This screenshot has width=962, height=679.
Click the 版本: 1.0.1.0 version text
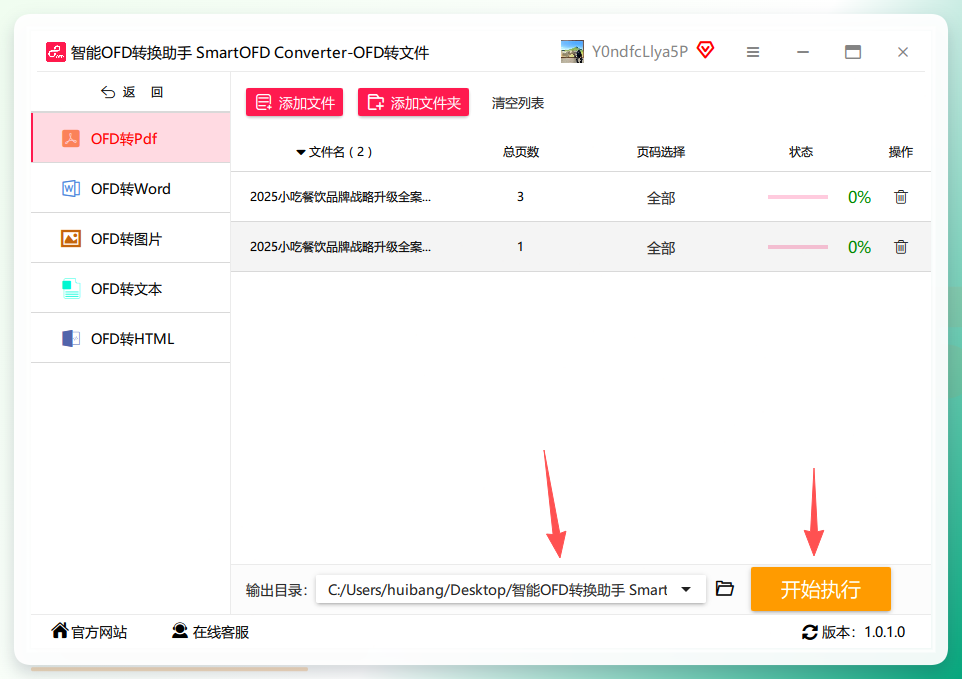pyautogui.click(x=863, y=632)
